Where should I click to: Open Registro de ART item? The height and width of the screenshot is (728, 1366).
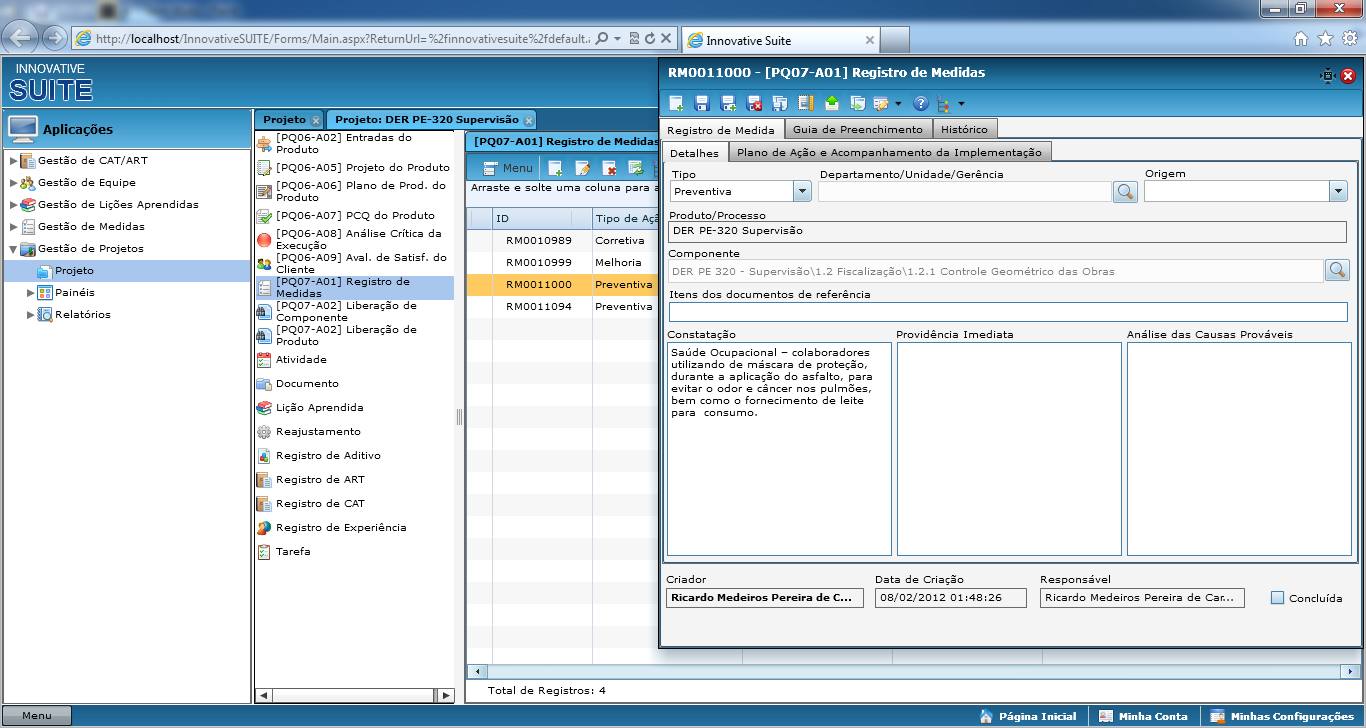pos(310,479)
